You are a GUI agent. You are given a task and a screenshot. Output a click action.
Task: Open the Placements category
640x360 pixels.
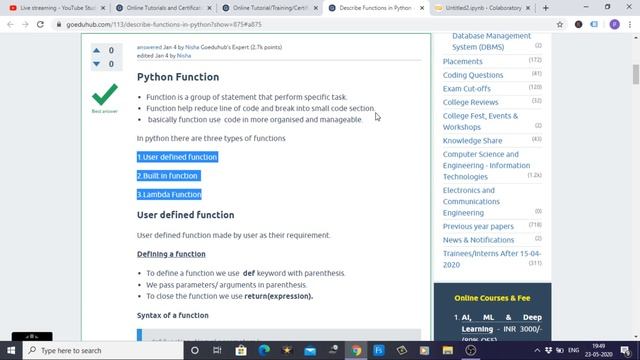click(462, 61)
